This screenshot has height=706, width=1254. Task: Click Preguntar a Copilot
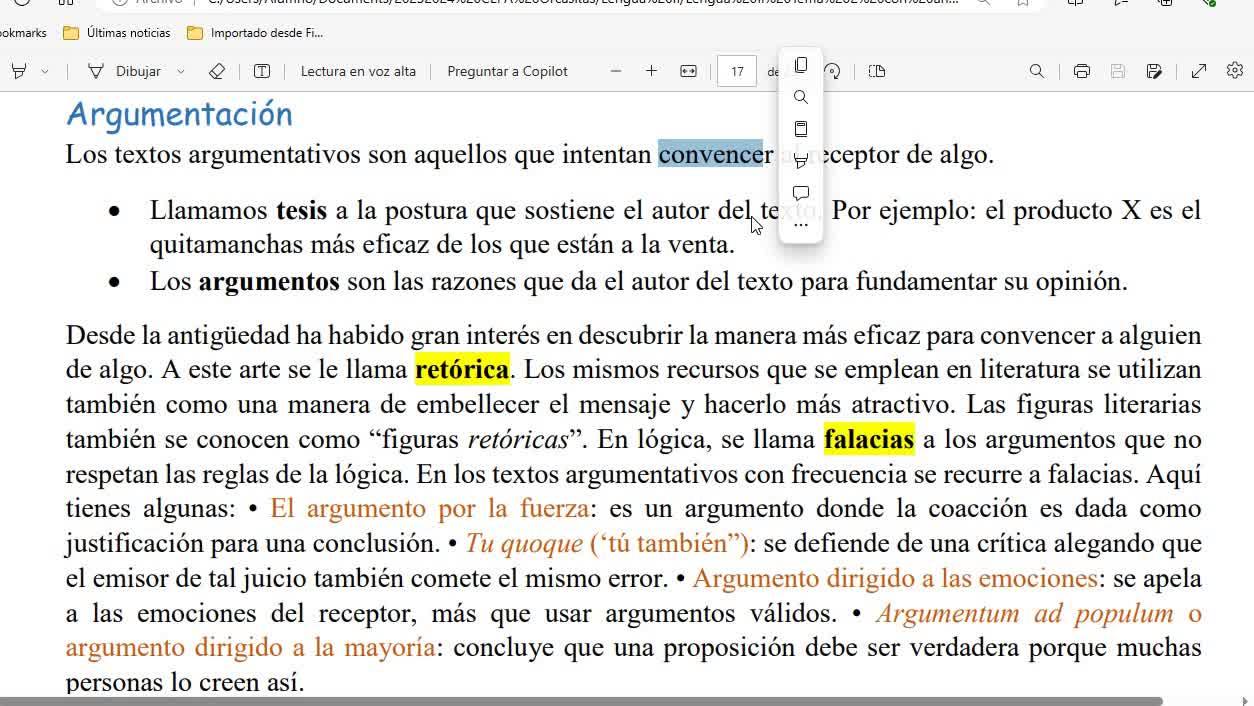(x=507, y=71)
